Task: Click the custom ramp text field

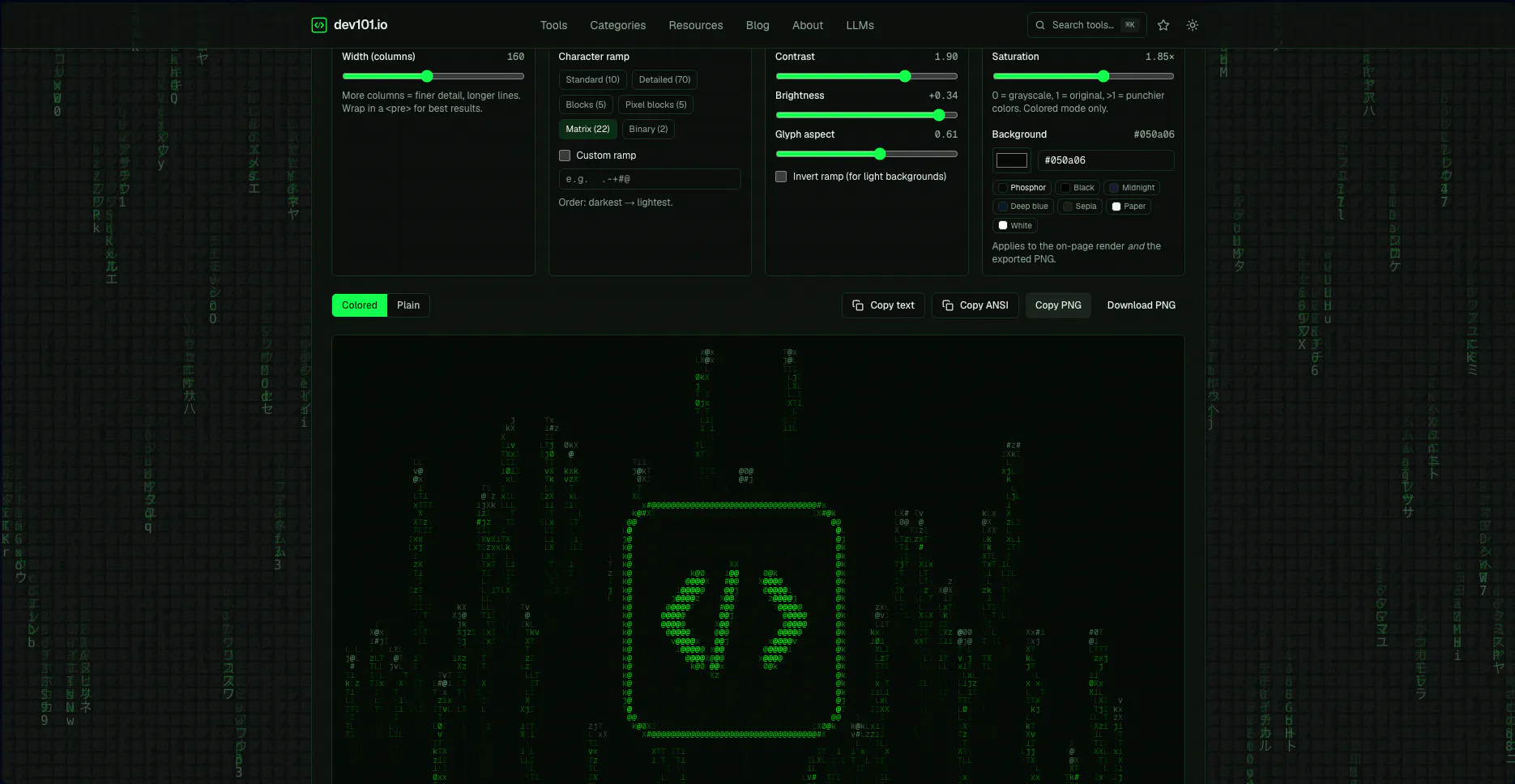Action: point(650,179)
